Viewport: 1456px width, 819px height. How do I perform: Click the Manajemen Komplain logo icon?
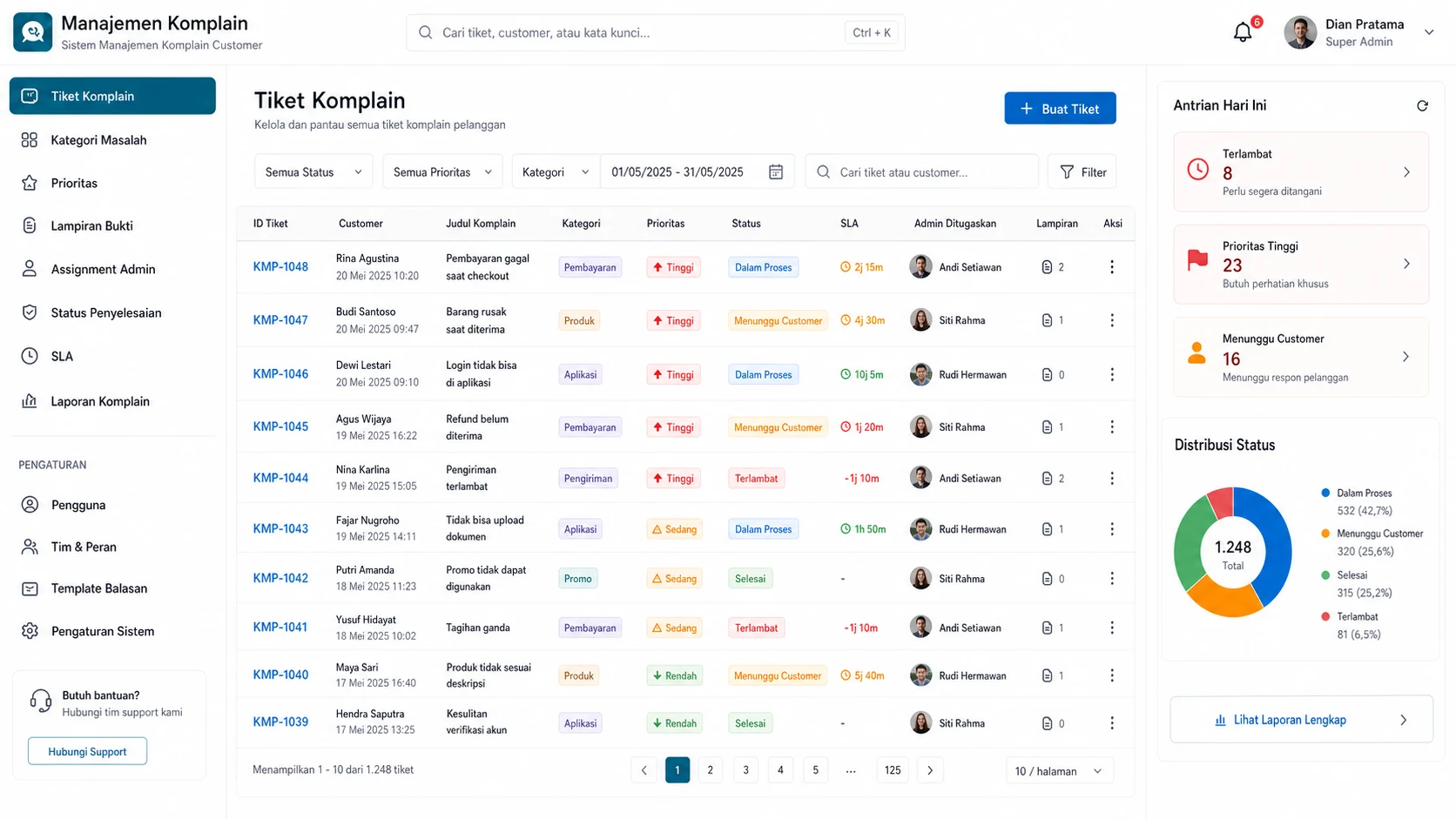click(x=33, y=32)
